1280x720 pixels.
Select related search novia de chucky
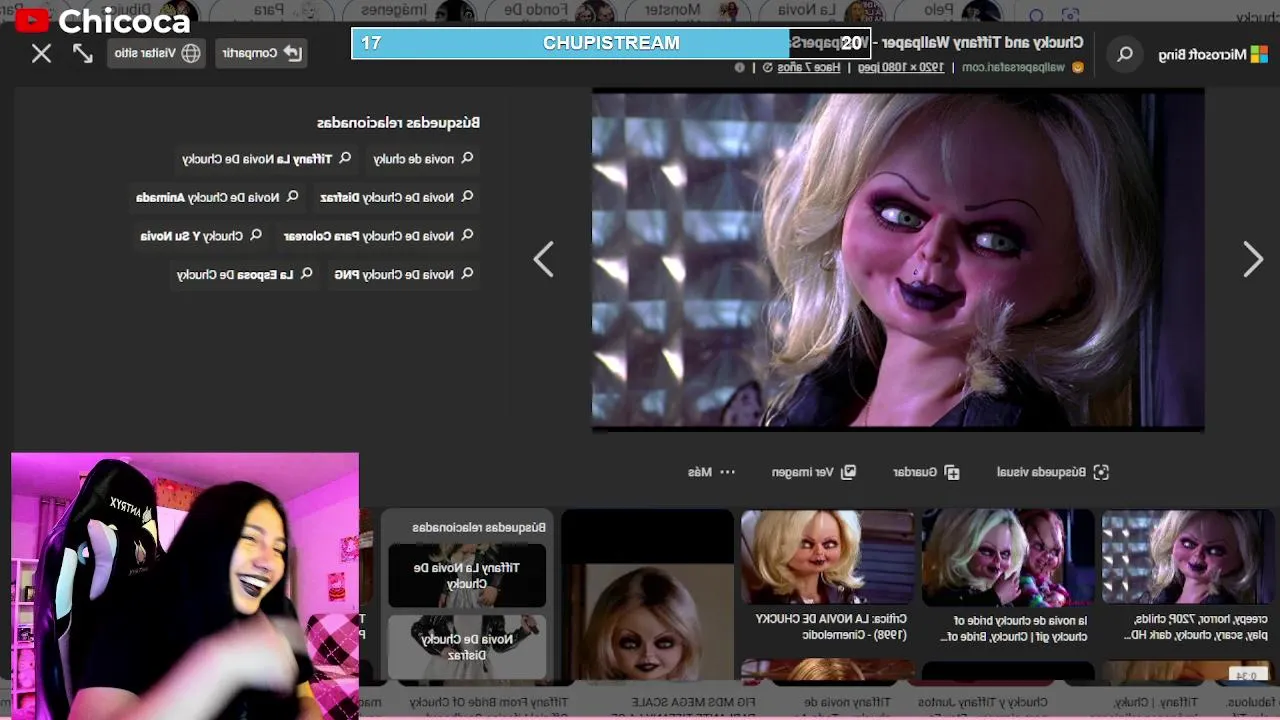point(423,158)
